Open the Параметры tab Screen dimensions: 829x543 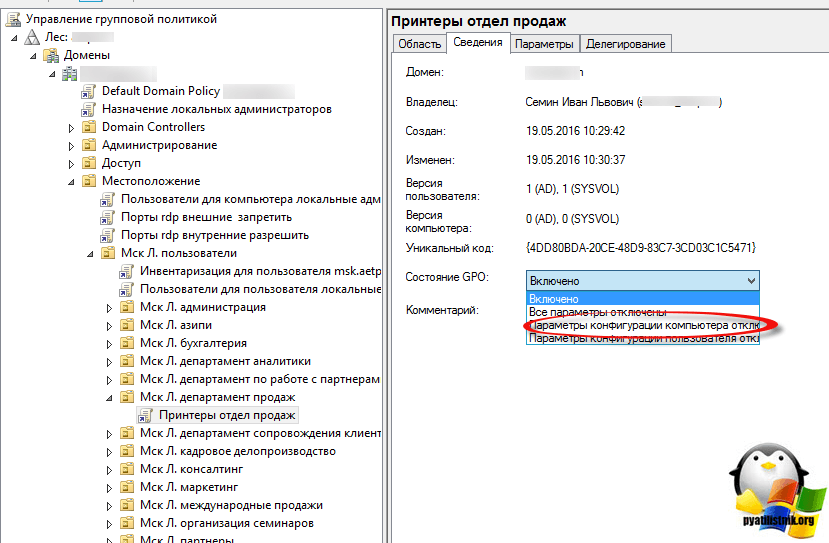tap(545, 44)
